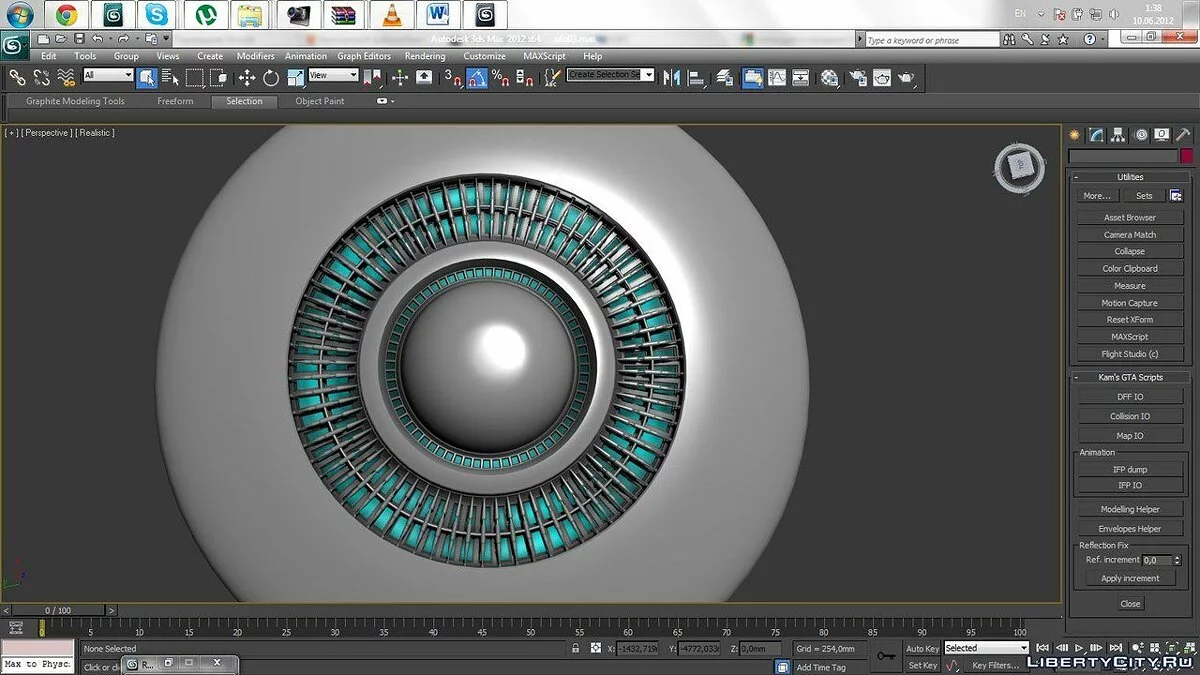Open the Modify panel tab icon
Screen dimensions: 1200x675
point(1096,135)
